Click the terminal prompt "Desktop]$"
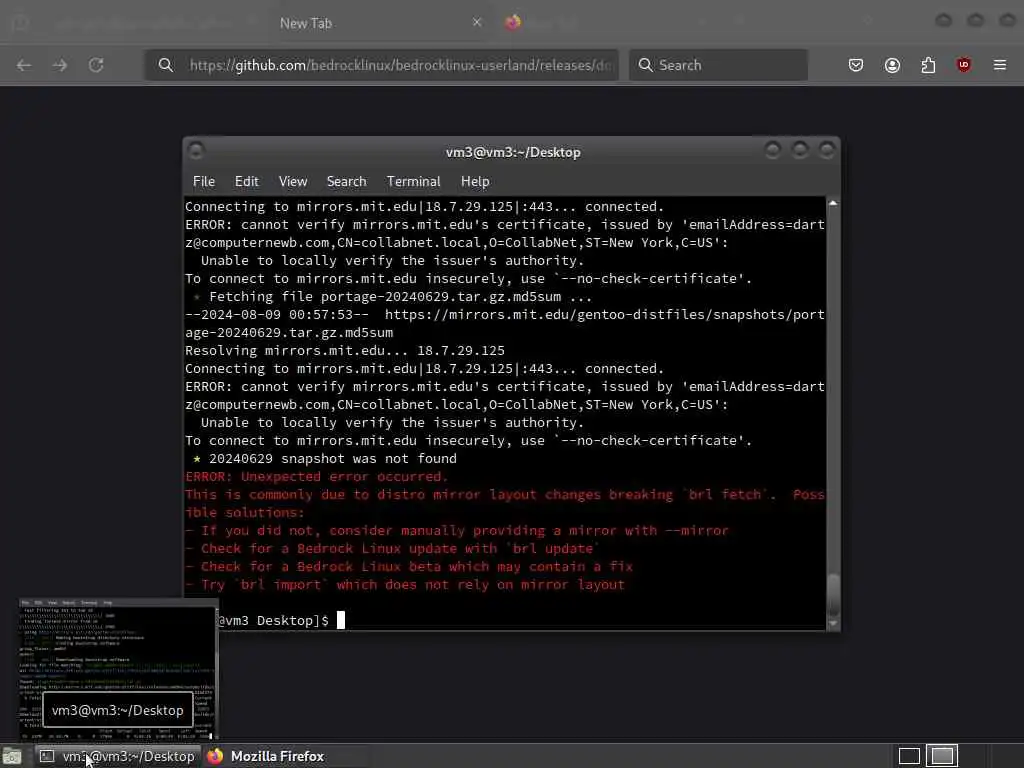 click(x=293, y=620)
